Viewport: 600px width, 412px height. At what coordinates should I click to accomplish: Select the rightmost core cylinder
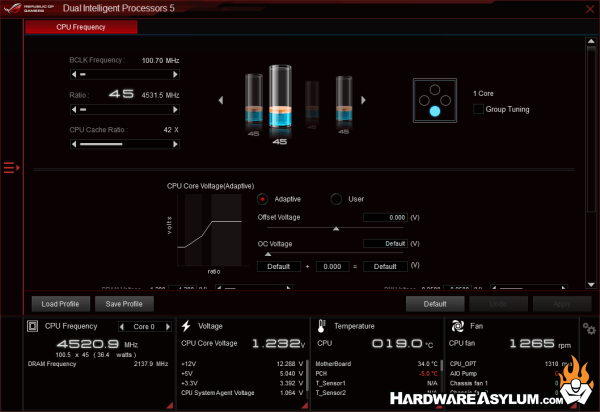click(344, 99)
